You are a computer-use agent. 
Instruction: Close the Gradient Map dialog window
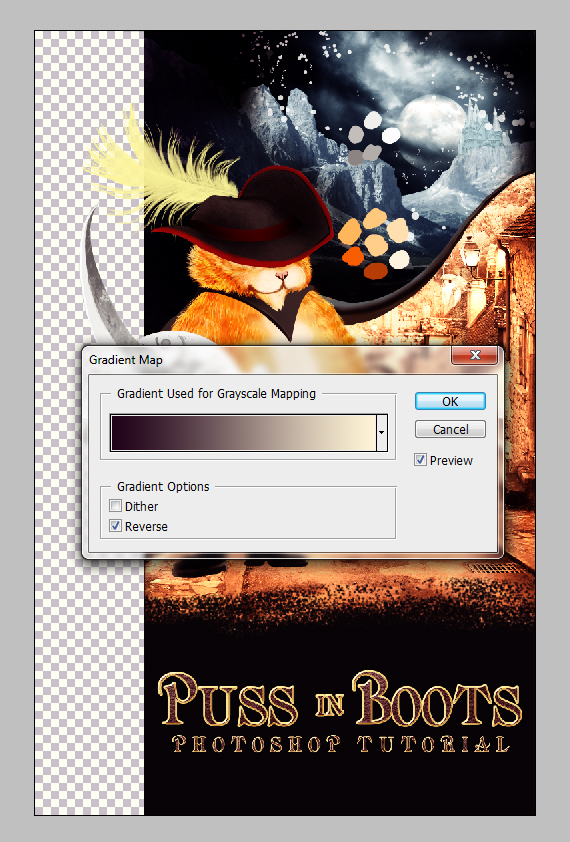(x=475, y=355)
